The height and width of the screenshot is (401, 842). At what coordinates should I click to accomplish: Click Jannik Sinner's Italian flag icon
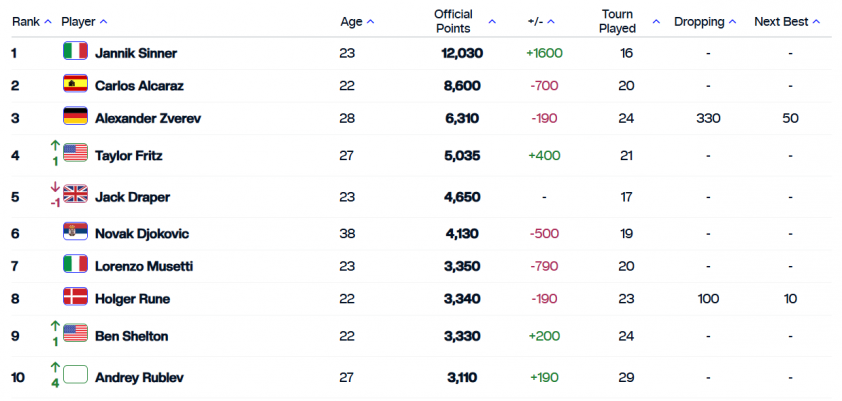pyautogui.click(x=75, y=51)
